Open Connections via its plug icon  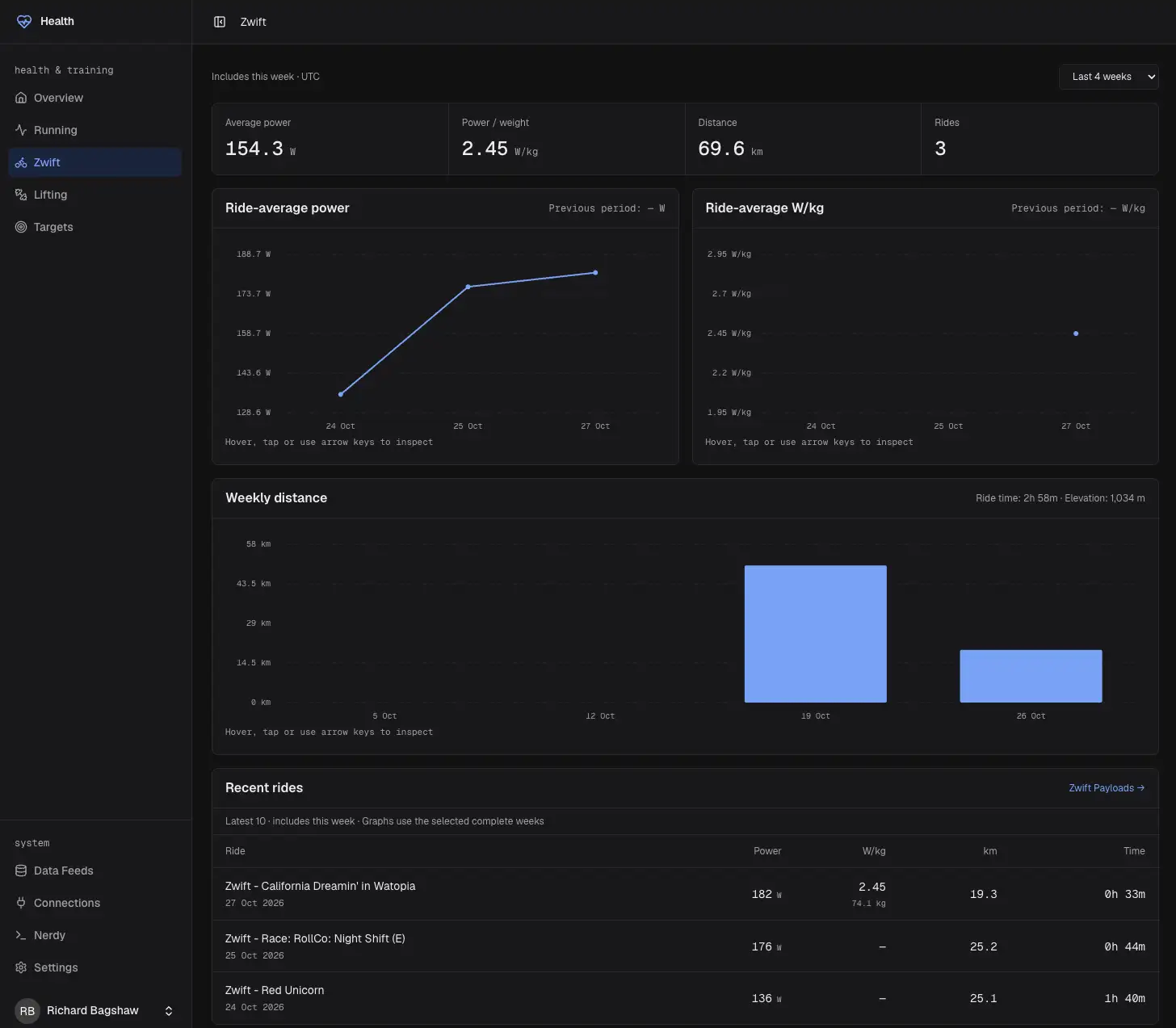[x=21, y=903]
